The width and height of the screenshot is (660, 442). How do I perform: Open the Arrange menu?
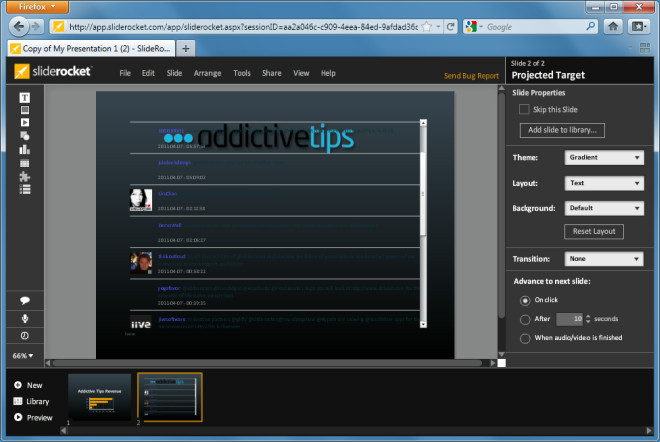pyautogui.click(x=208, y=73)
